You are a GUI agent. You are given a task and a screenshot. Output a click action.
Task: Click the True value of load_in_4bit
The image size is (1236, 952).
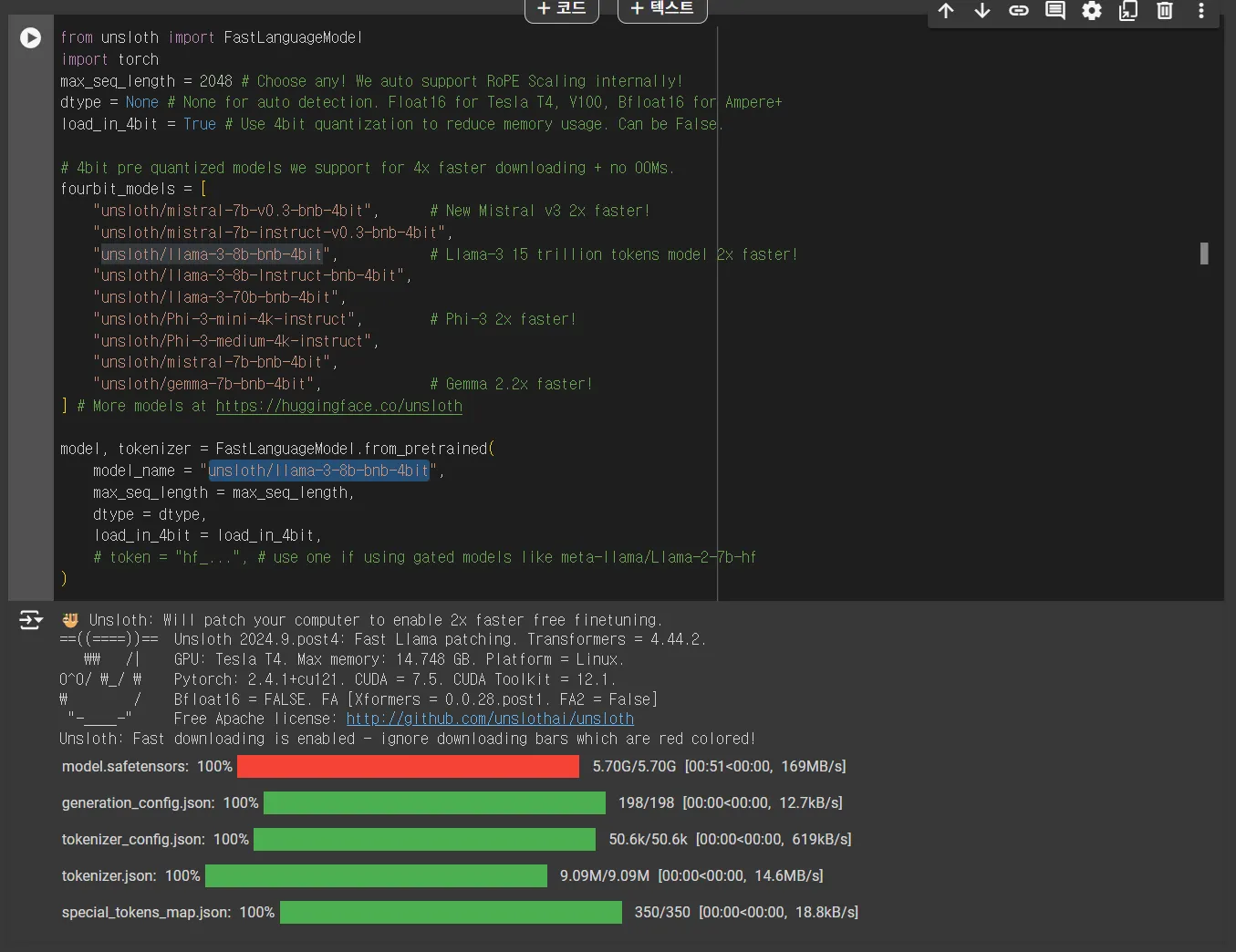(x=200, y=124)
